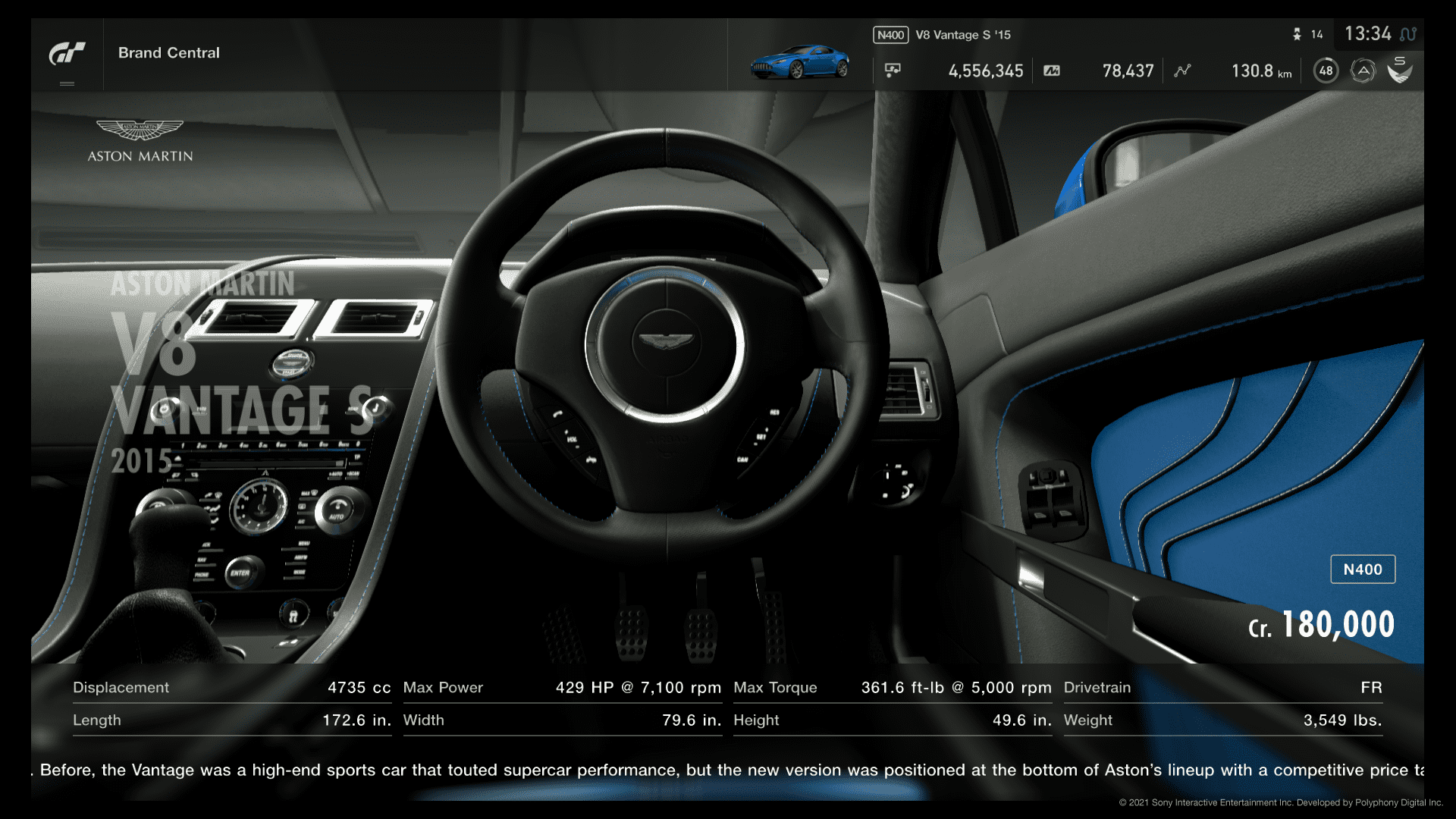
Task: Click the Aston Martin wings logo
Action: click(140, 130)
